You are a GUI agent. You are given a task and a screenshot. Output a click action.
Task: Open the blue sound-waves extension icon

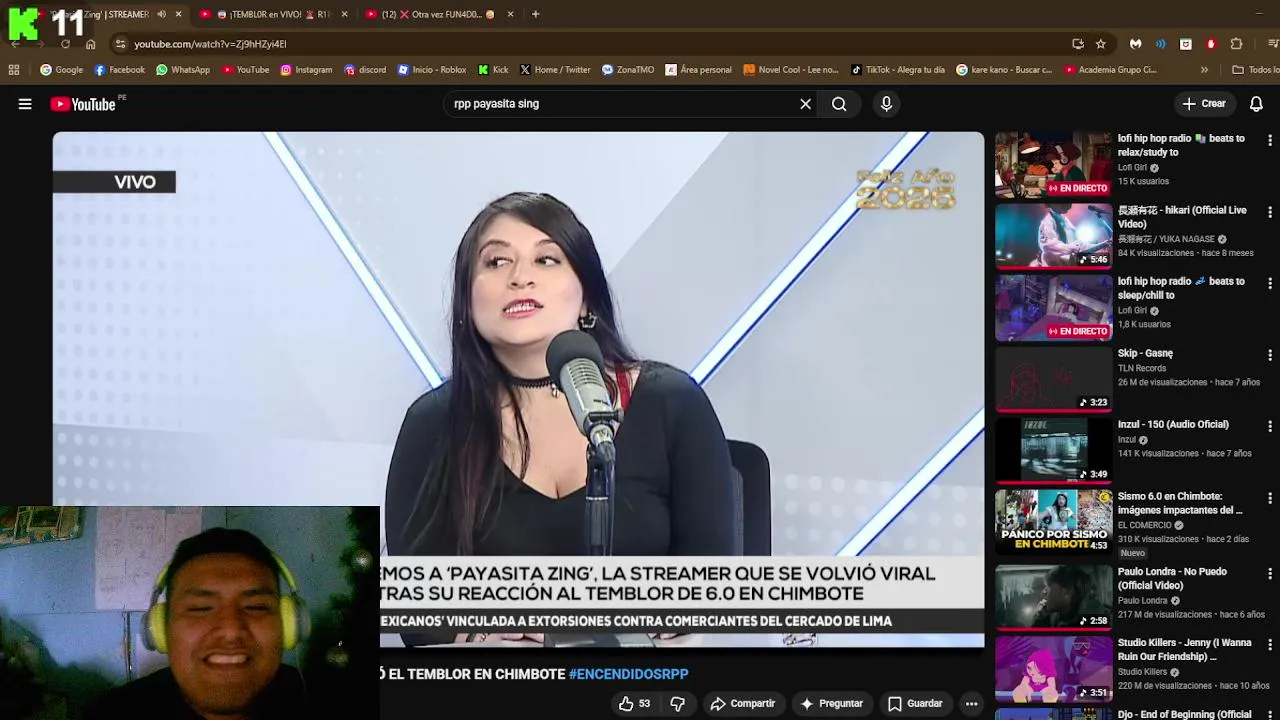[x=1161, y=44]
